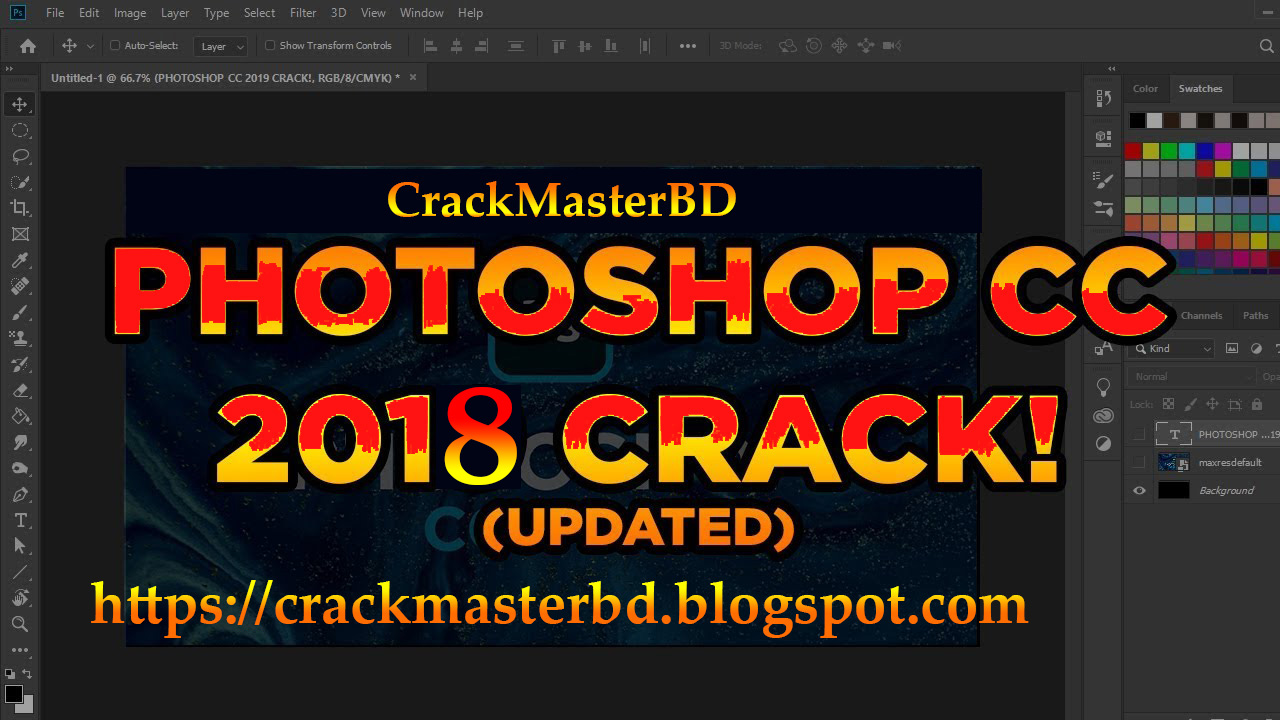Viewport: 1280px width, 720px height.
Task: Select the Pen tool
Action: [19, 494]
